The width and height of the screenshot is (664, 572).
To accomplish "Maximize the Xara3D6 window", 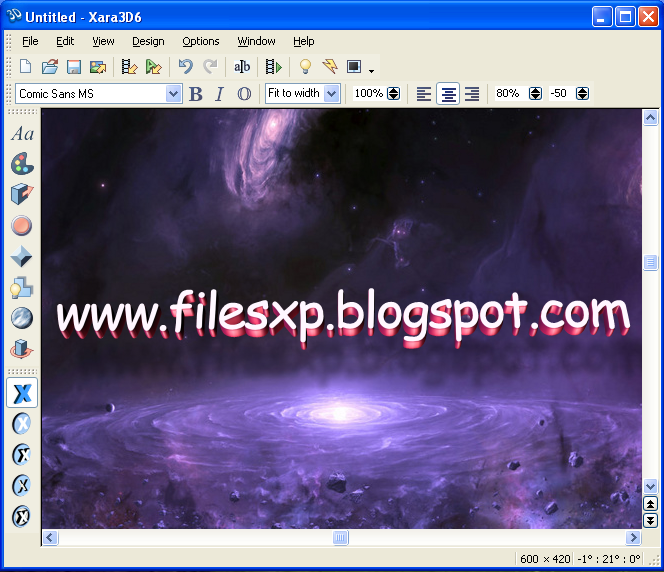I will pos(625,17).
